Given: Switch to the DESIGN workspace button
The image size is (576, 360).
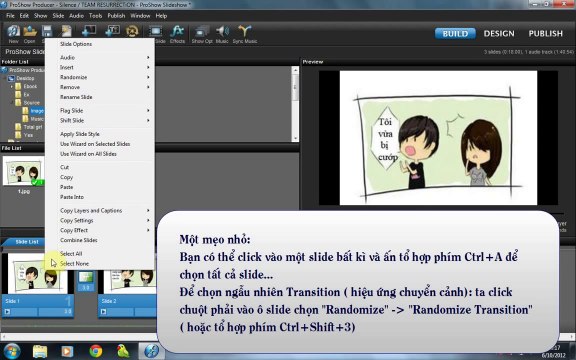Looking at the screenshot, I should coord(499,33).
